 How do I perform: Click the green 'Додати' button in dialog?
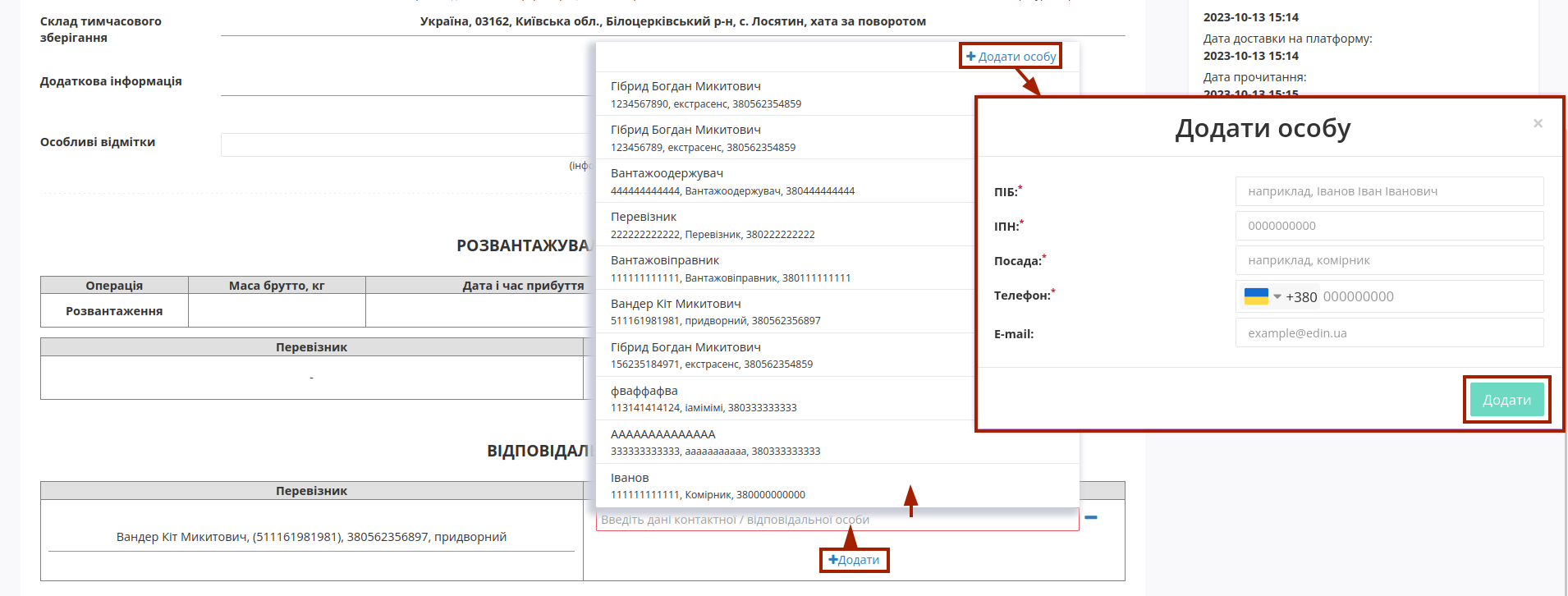1506,400
